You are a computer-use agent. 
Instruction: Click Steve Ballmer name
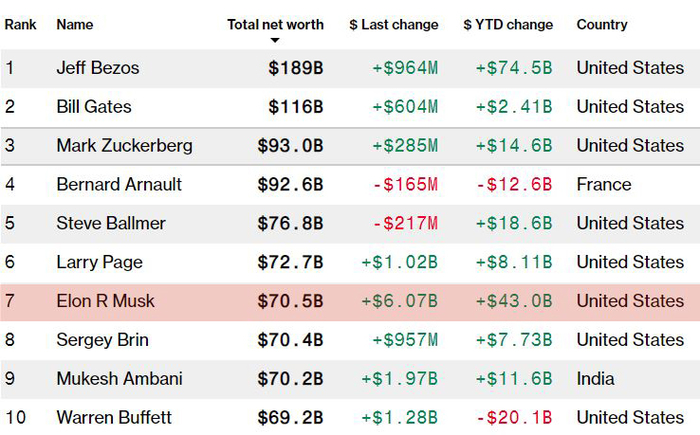[x=111, y=223]
